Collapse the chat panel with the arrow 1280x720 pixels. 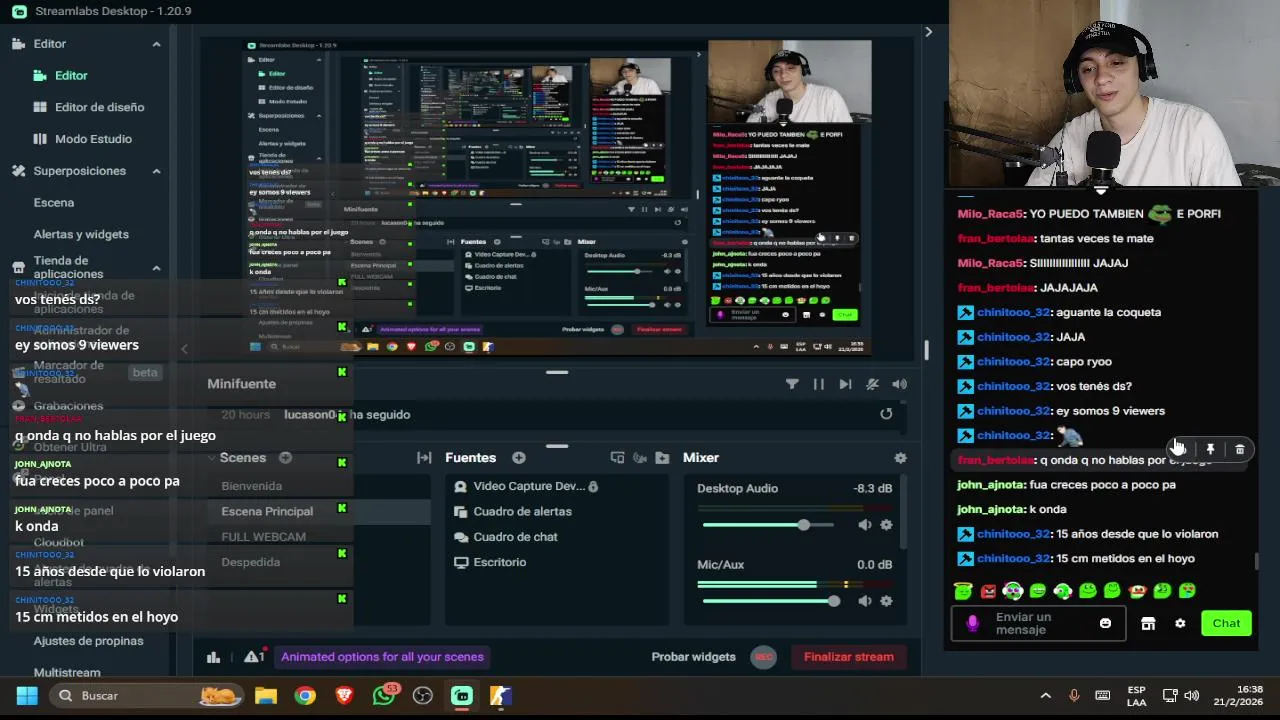[x=928, y=32]
